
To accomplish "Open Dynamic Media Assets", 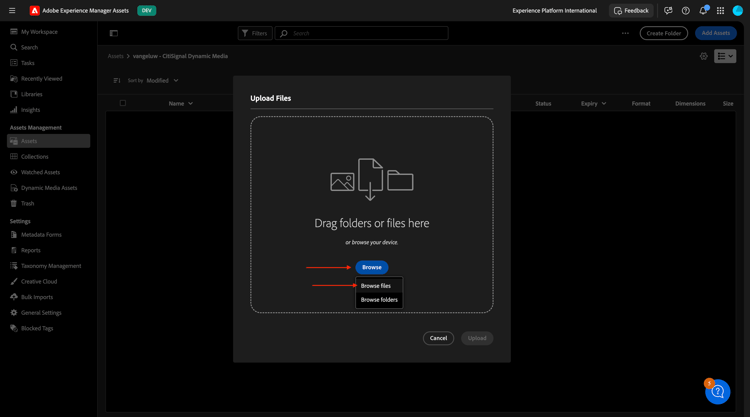I will point(48,188).
